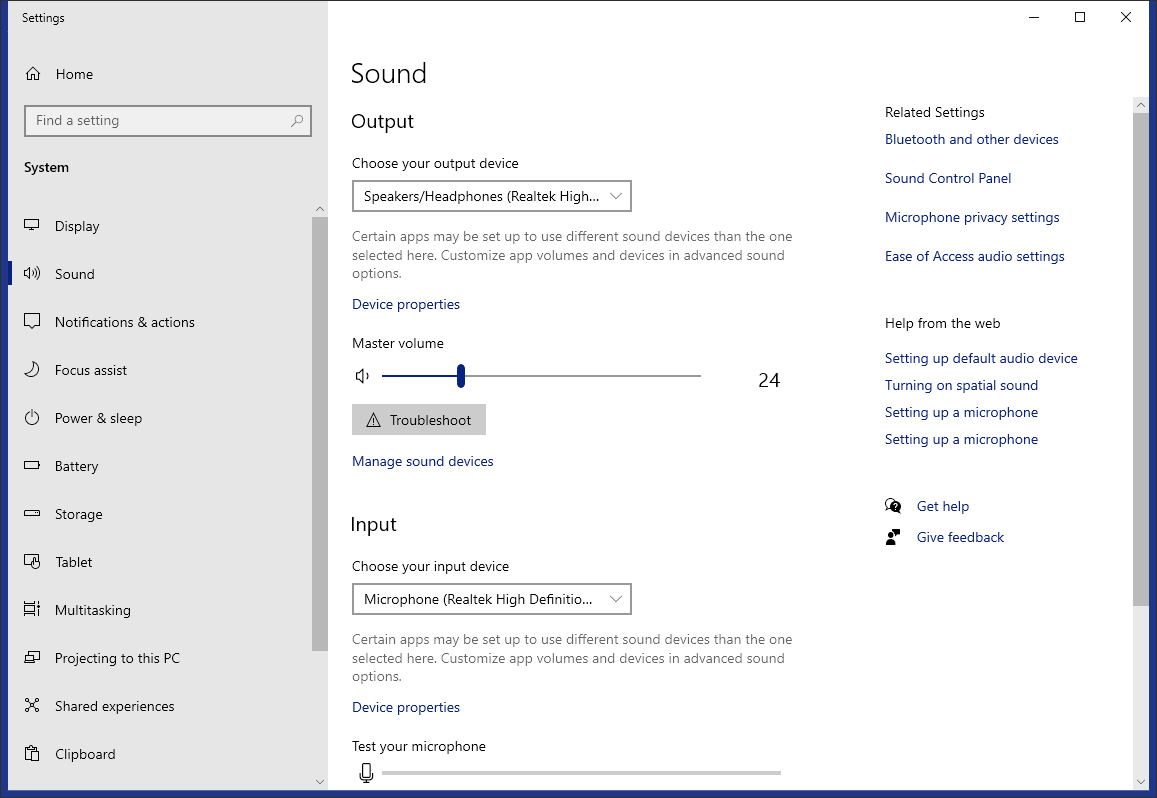This screenshot has height=798, width=1157.
Task: Click the Focus assist moon icon
Action: 32,369
